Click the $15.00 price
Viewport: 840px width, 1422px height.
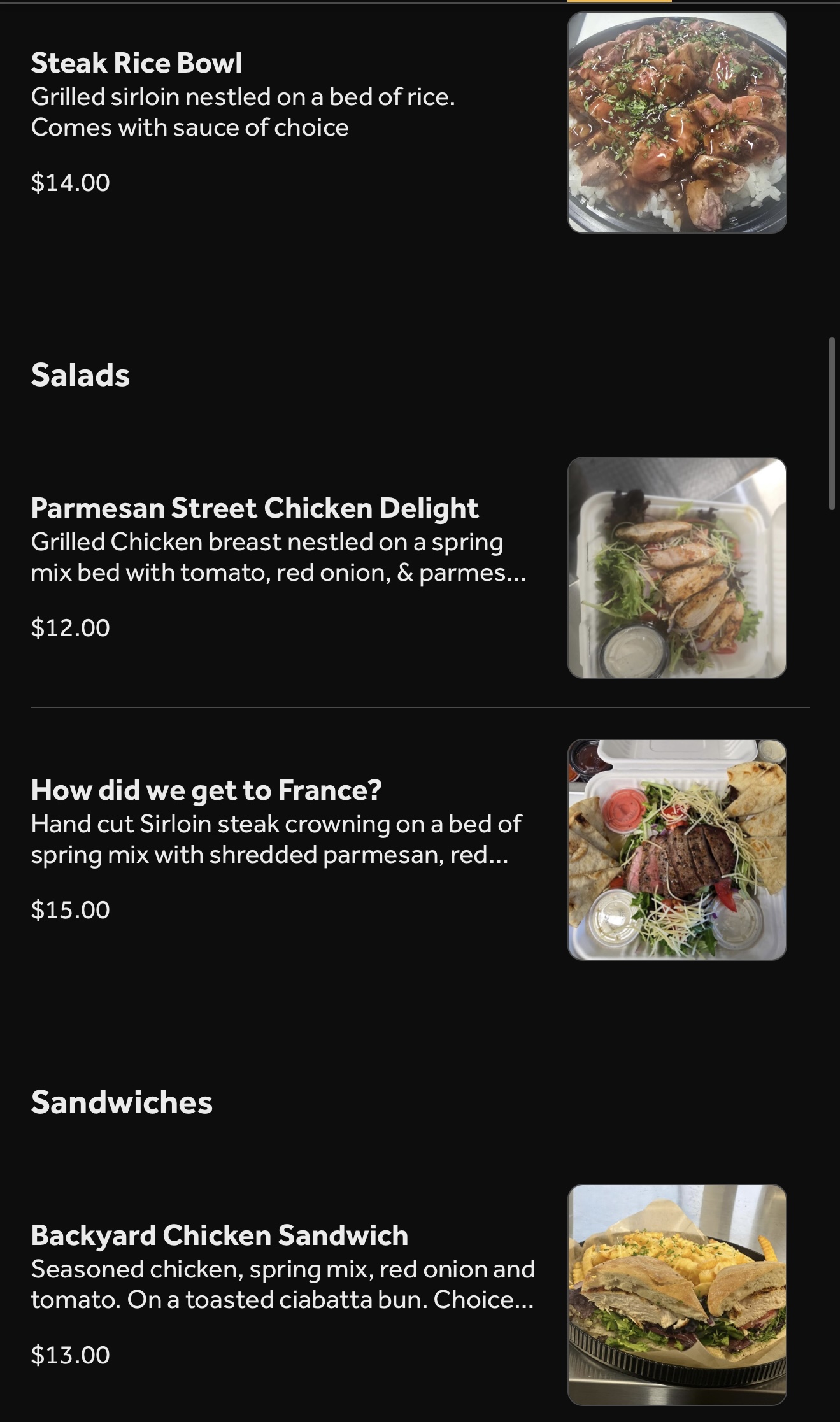(x=70, y=910)
